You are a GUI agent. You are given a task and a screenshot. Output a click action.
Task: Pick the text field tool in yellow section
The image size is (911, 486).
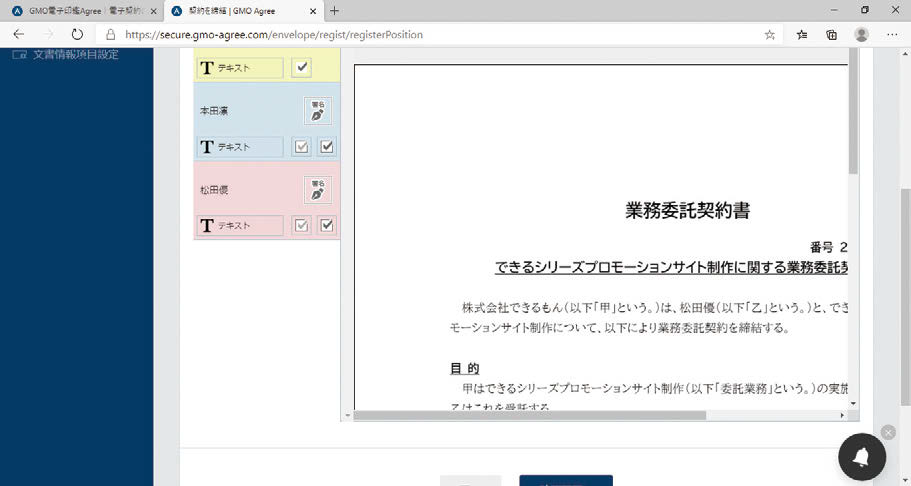point(240,67)
